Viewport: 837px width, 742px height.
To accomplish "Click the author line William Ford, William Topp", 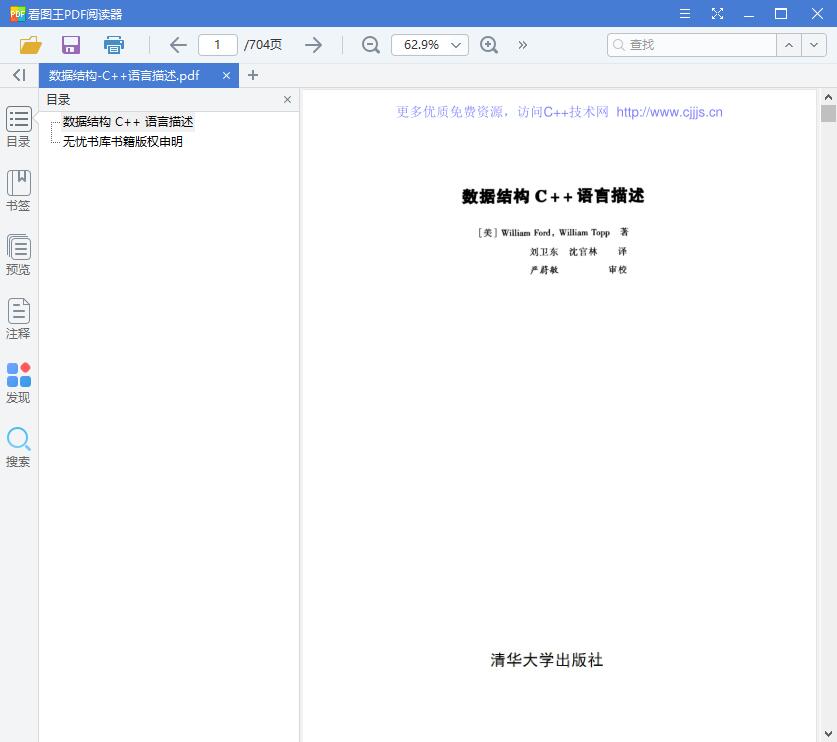I will tap(555, 233).
